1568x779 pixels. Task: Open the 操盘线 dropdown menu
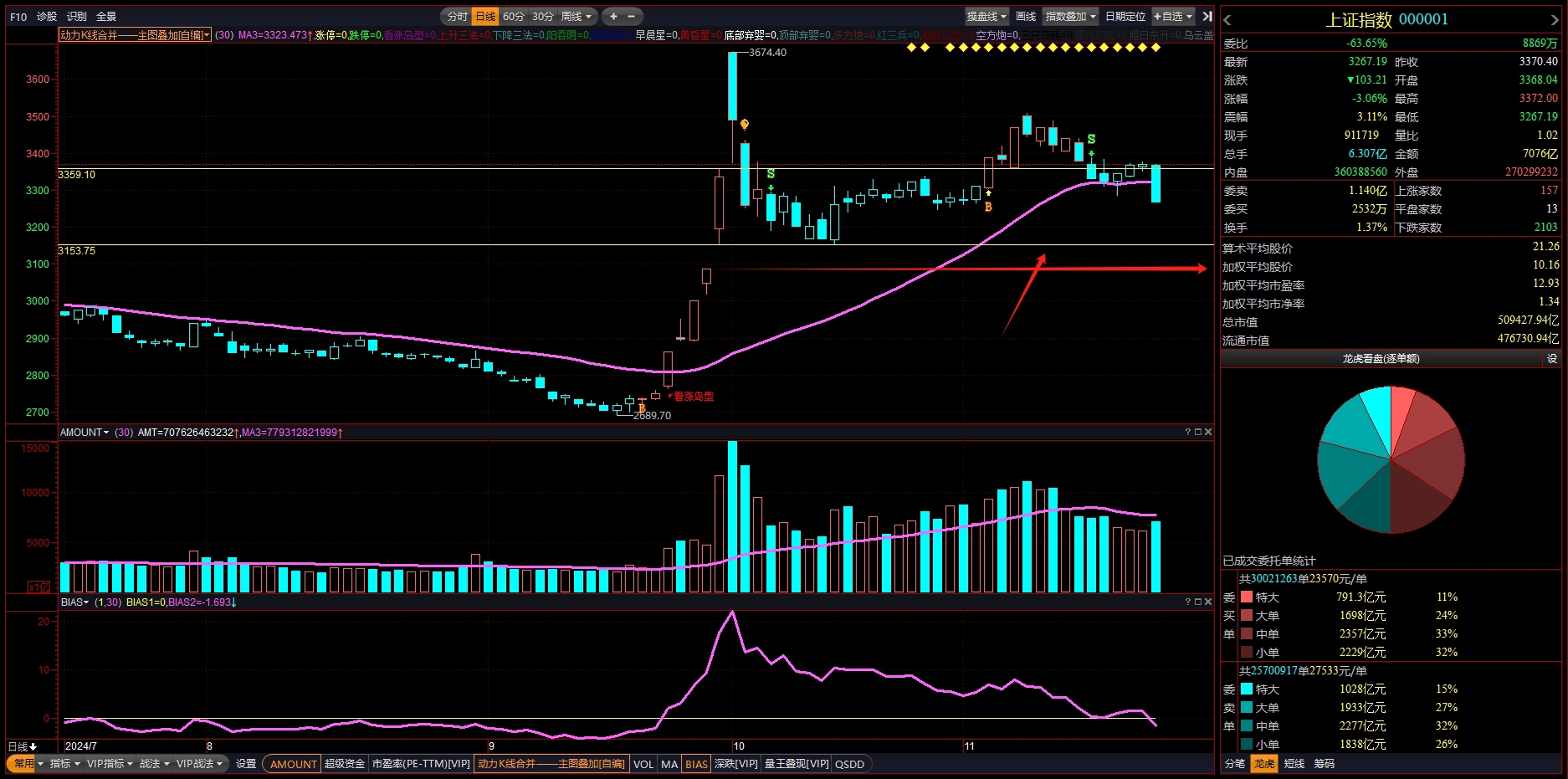[x=986, y=16]
